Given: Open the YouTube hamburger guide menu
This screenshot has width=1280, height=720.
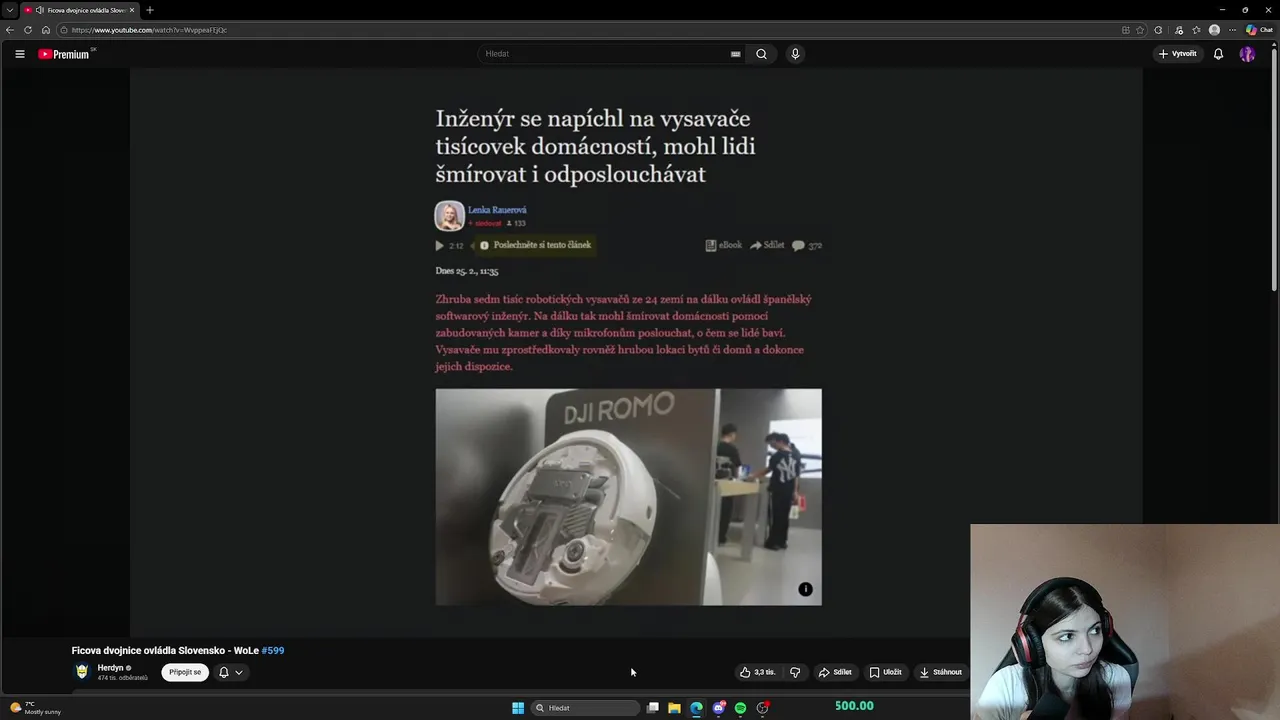Looking at the screenshot, I should [x=20, y=54].
